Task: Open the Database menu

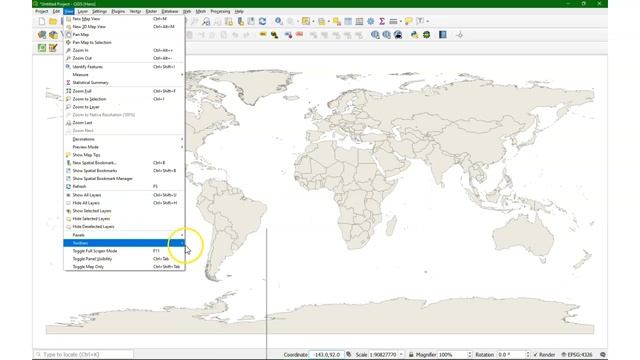Action: (x=169, y=11)
